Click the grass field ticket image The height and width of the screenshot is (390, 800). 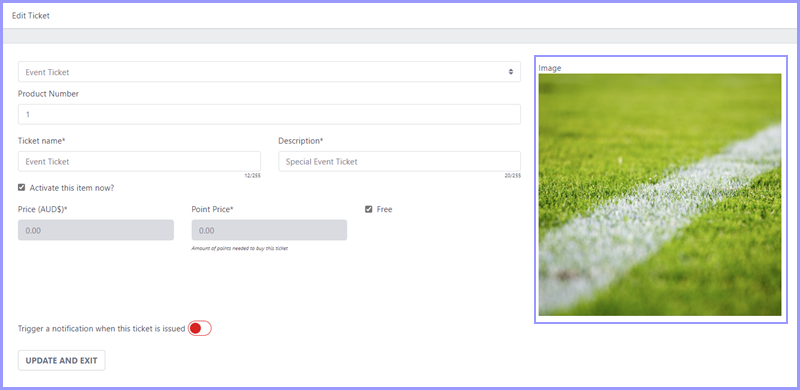pos(660,194)
